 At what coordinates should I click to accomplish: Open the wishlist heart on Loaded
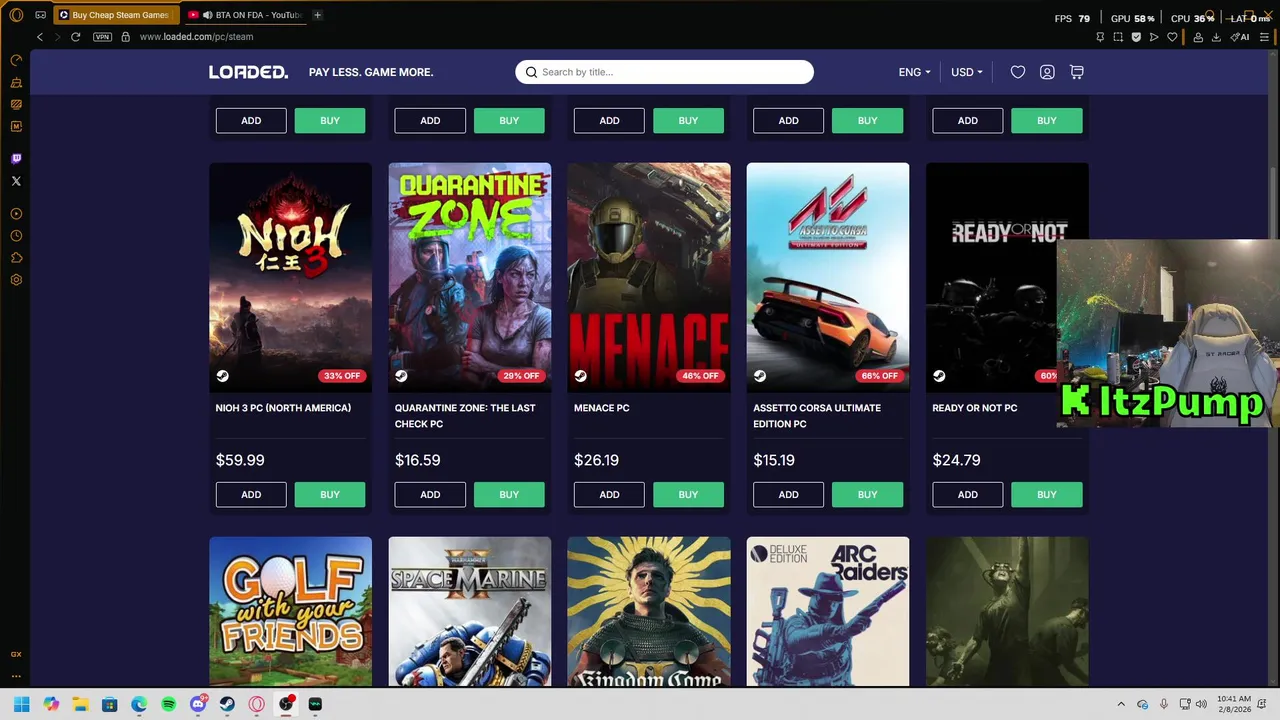coord(1018,72)
